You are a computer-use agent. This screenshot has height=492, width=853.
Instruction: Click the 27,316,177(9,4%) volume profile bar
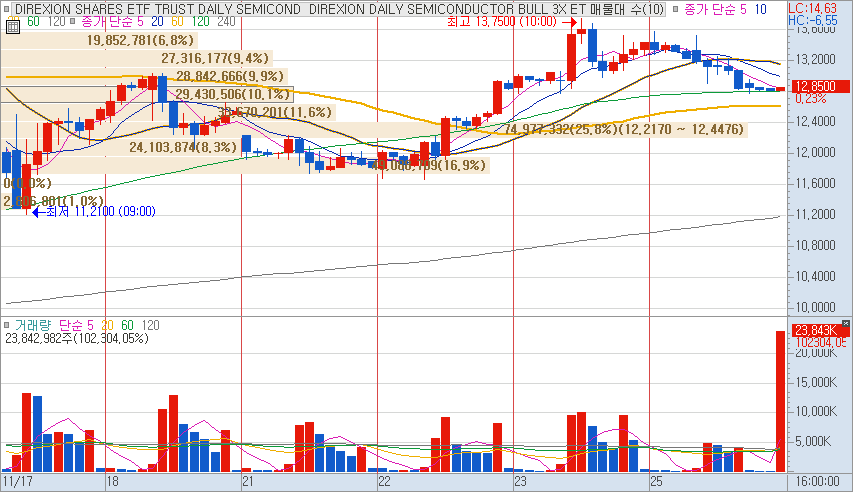tap(136, 58)
